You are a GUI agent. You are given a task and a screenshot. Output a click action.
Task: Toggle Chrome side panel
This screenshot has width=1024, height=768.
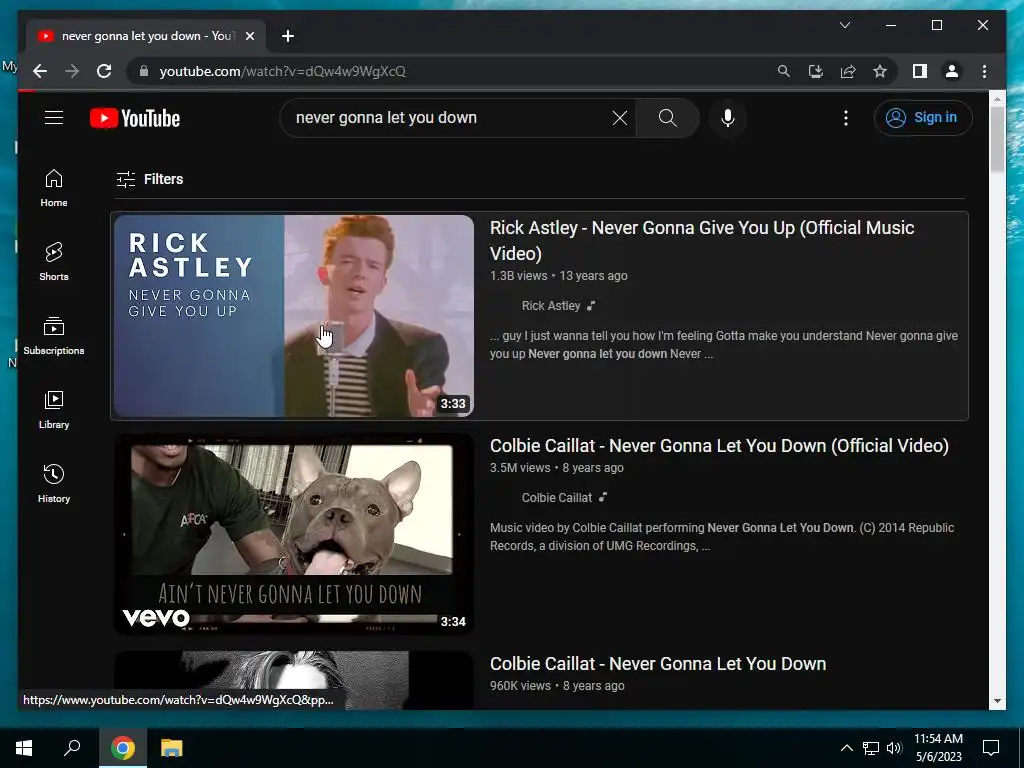point(920,71)
